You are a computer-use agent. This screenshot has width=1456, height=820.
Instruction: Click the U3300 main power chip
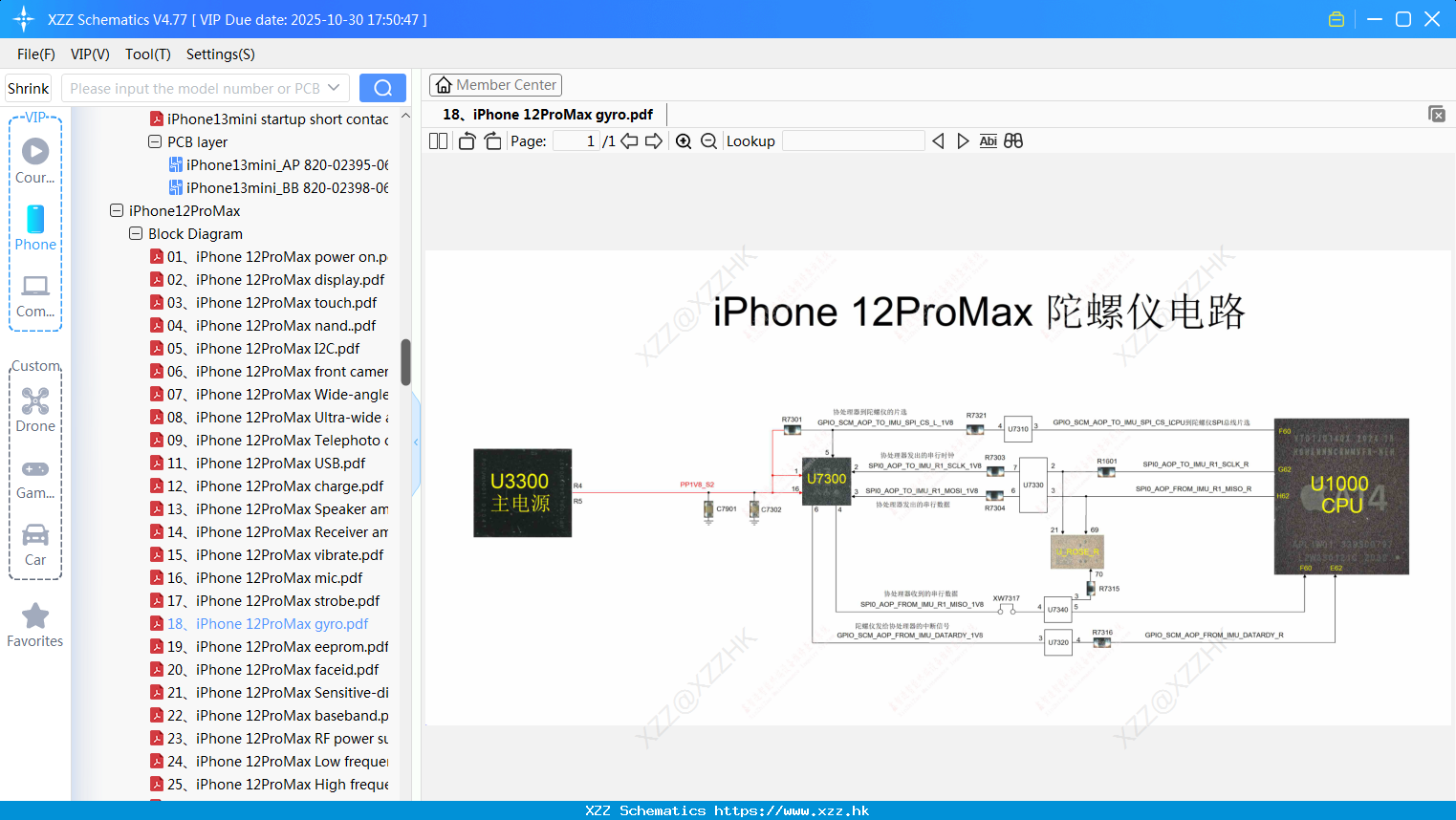click(x=522, y=492)
